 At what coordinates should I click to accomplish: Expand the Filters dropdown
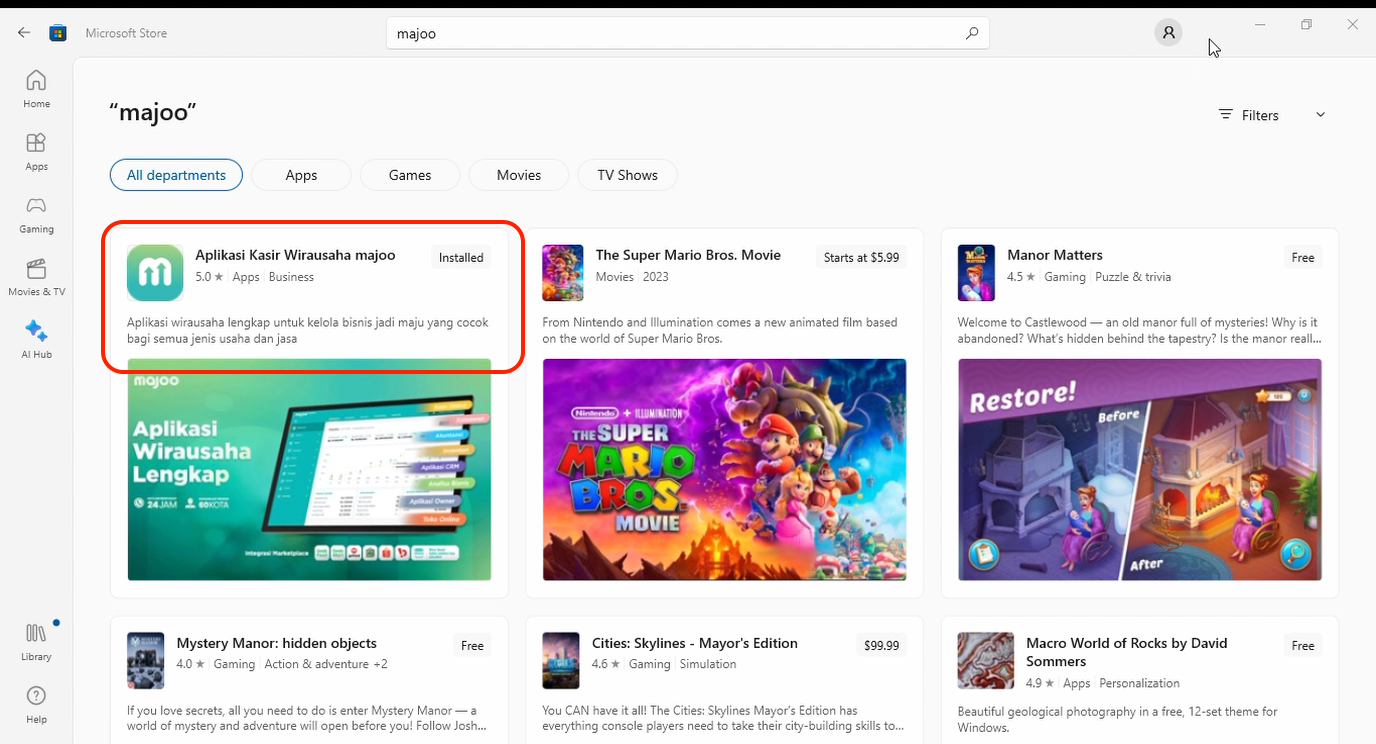[x=1272, y=115]
